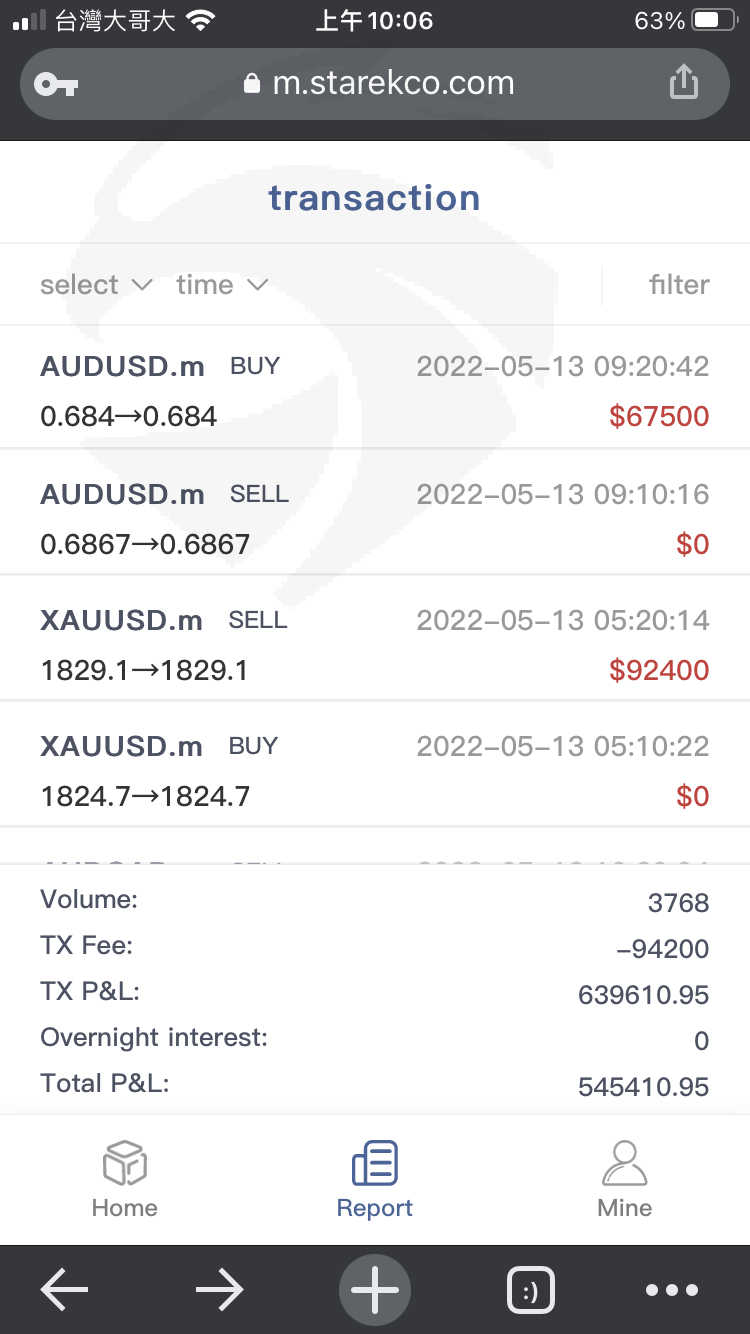
Task: Open the AUDUSD.m BUY transaction at 09:20:42
Action: (374, 390)
